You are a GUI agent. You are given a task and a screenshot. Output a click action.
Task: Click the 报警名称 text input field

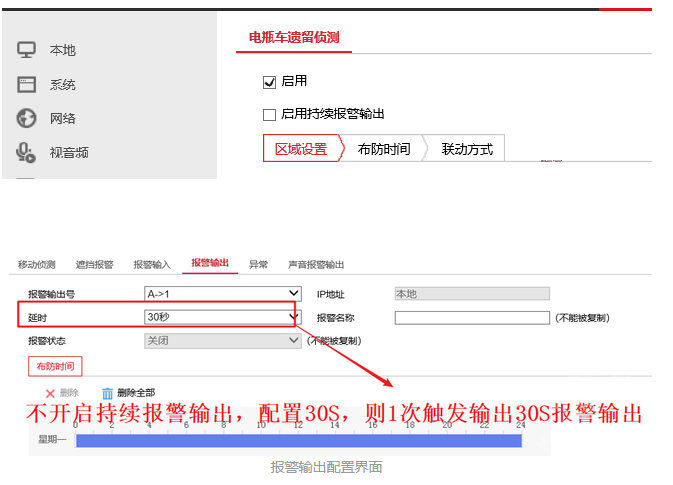point(472,318)
